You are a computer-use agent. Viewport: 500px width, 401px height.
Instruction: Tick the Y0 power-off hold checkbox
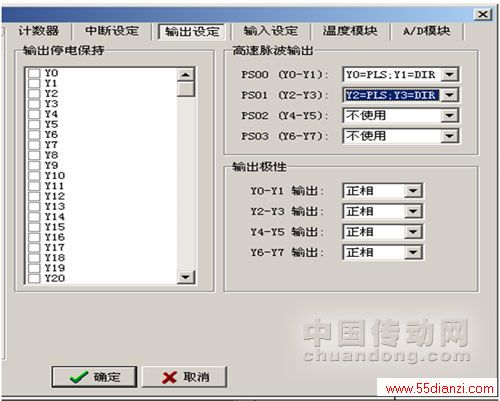coord(34,73)
